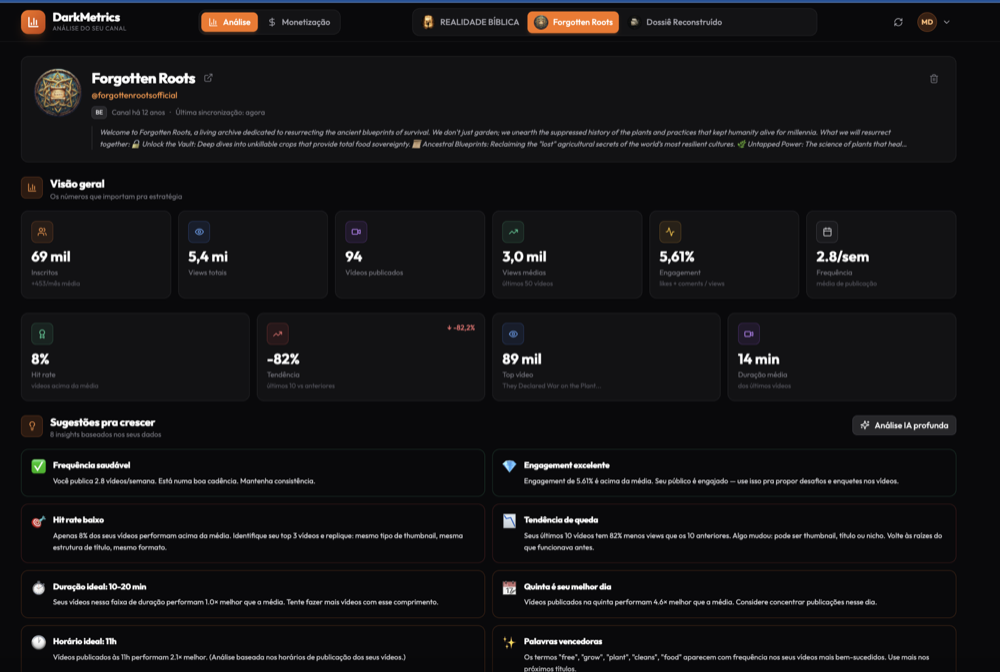Click the DarkMetrics logo icon
Image resolution: width=1000 pixels, height=672 pixels.
pos(33,22)
